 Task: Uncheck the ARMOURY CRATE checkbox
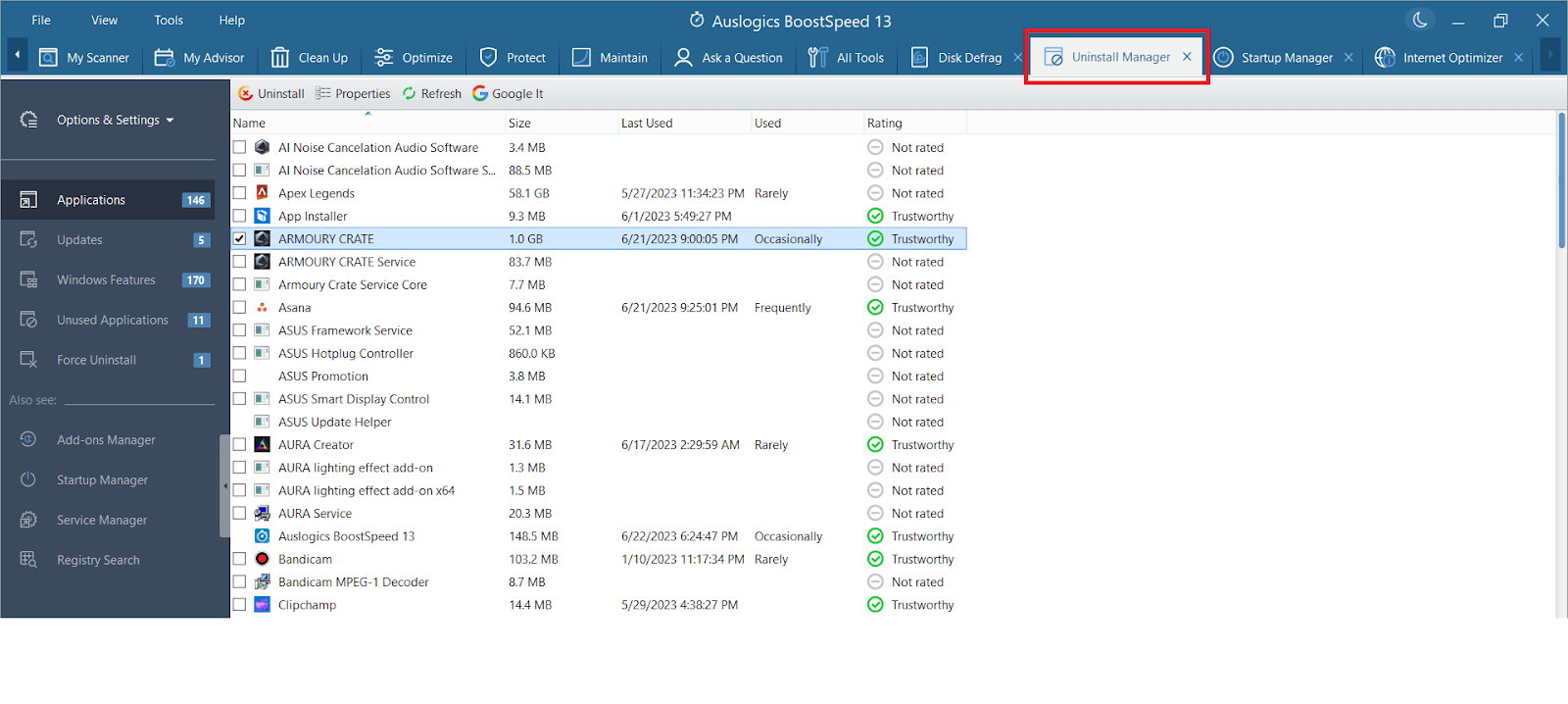[239, 239]
